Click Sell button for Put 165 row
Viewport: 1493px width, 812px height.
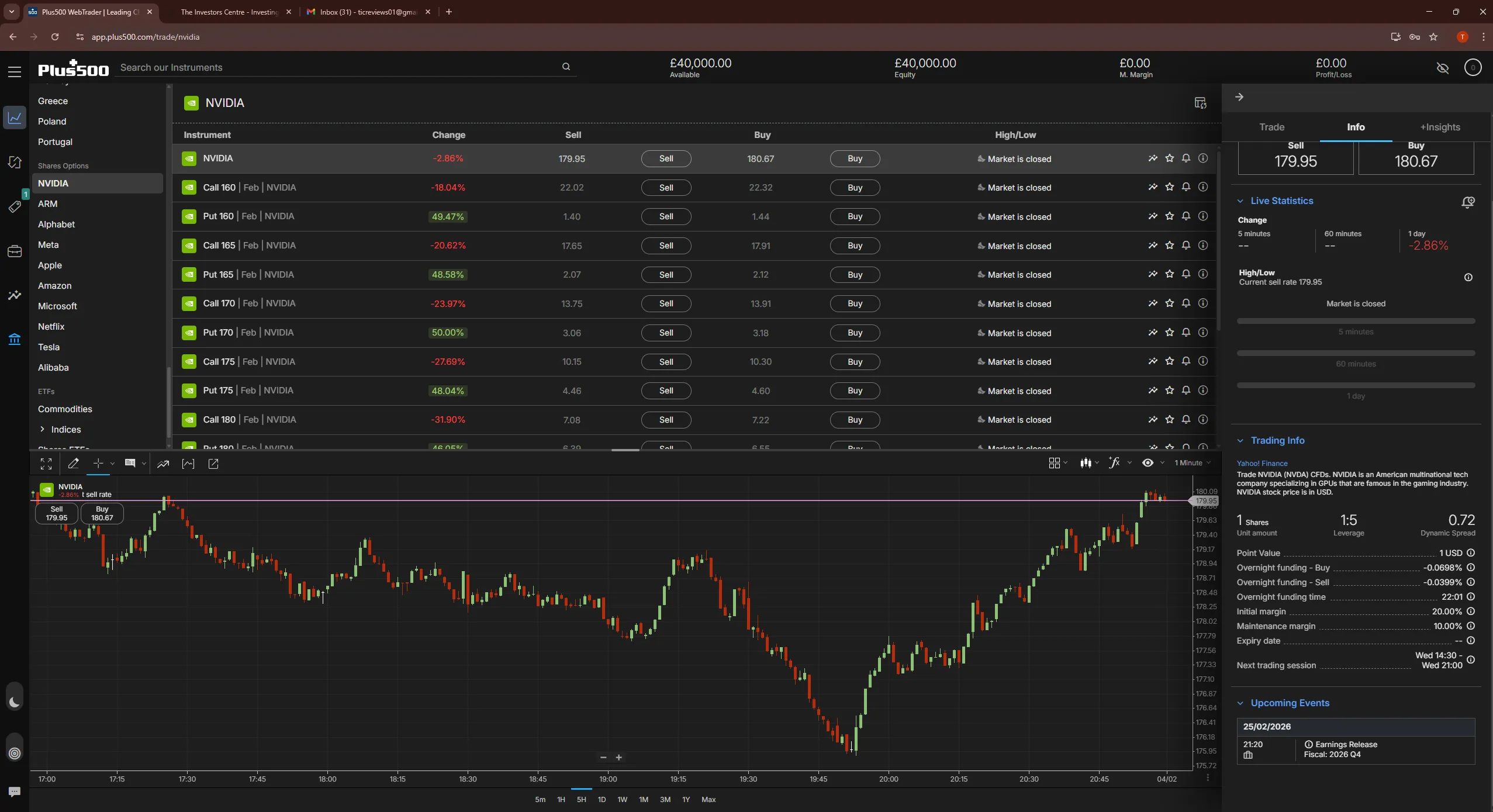(666, 275)
